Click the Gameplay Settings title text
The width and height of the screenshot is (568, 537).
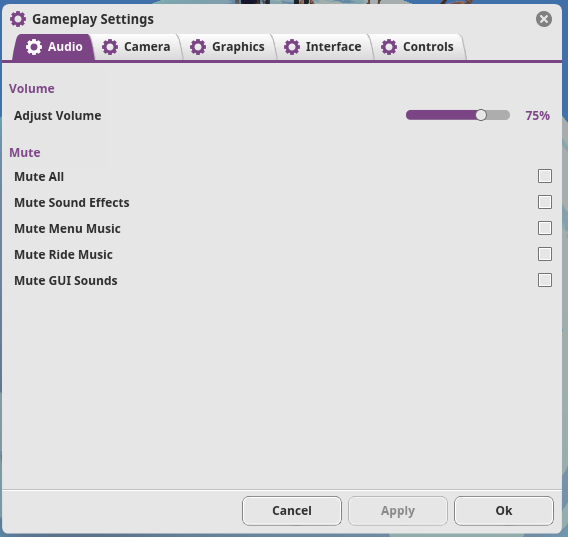click(93, 20)
